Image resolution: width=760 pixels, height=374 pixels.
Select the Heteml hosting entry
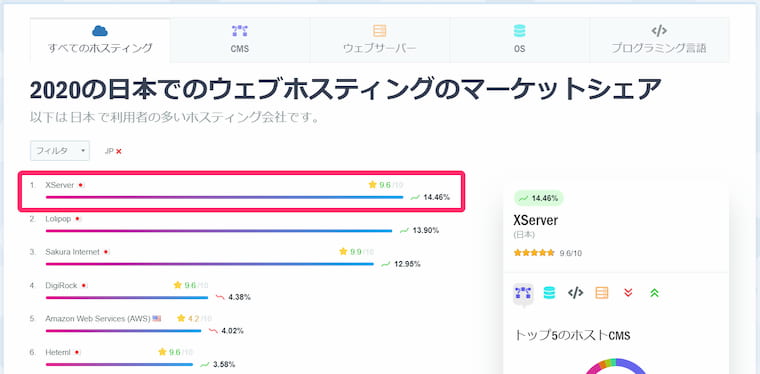coord(58,352)
